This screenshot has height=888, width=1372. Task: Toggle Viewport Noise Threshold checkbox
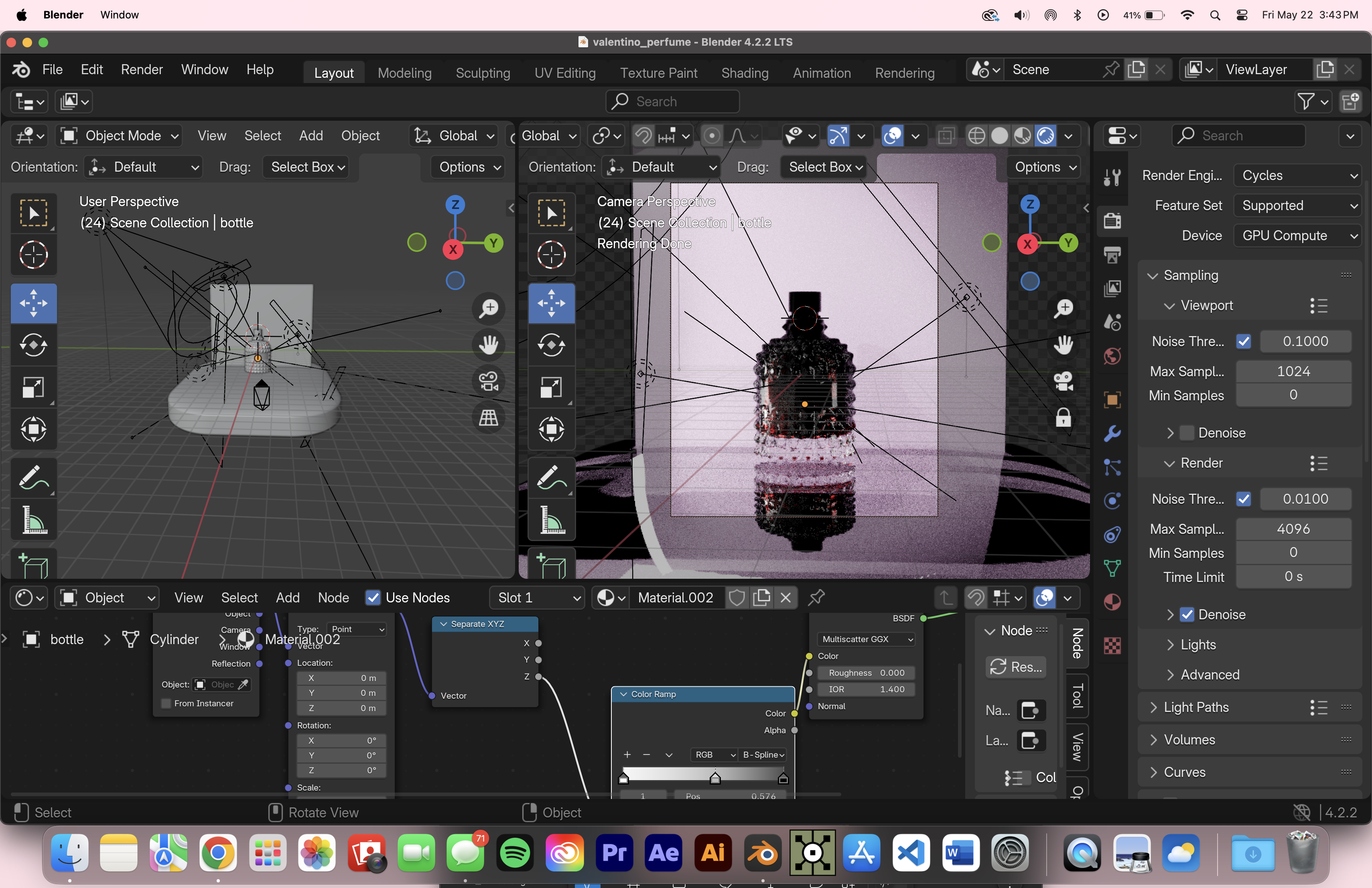(1244, 342)
